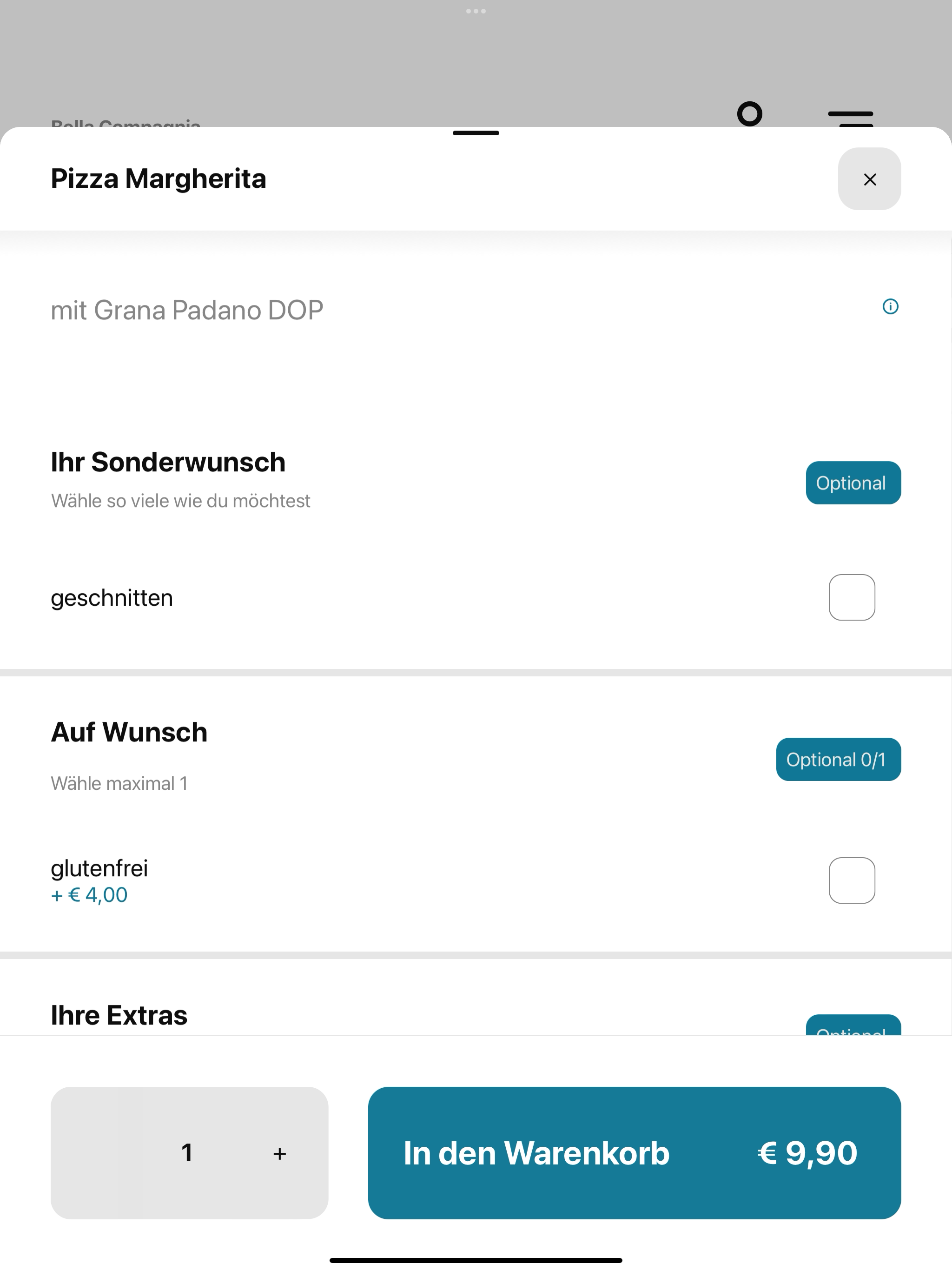Open the Ihre Extras section heading
The height and width of the screenshot is (1270, 952).
point(119,1015)
